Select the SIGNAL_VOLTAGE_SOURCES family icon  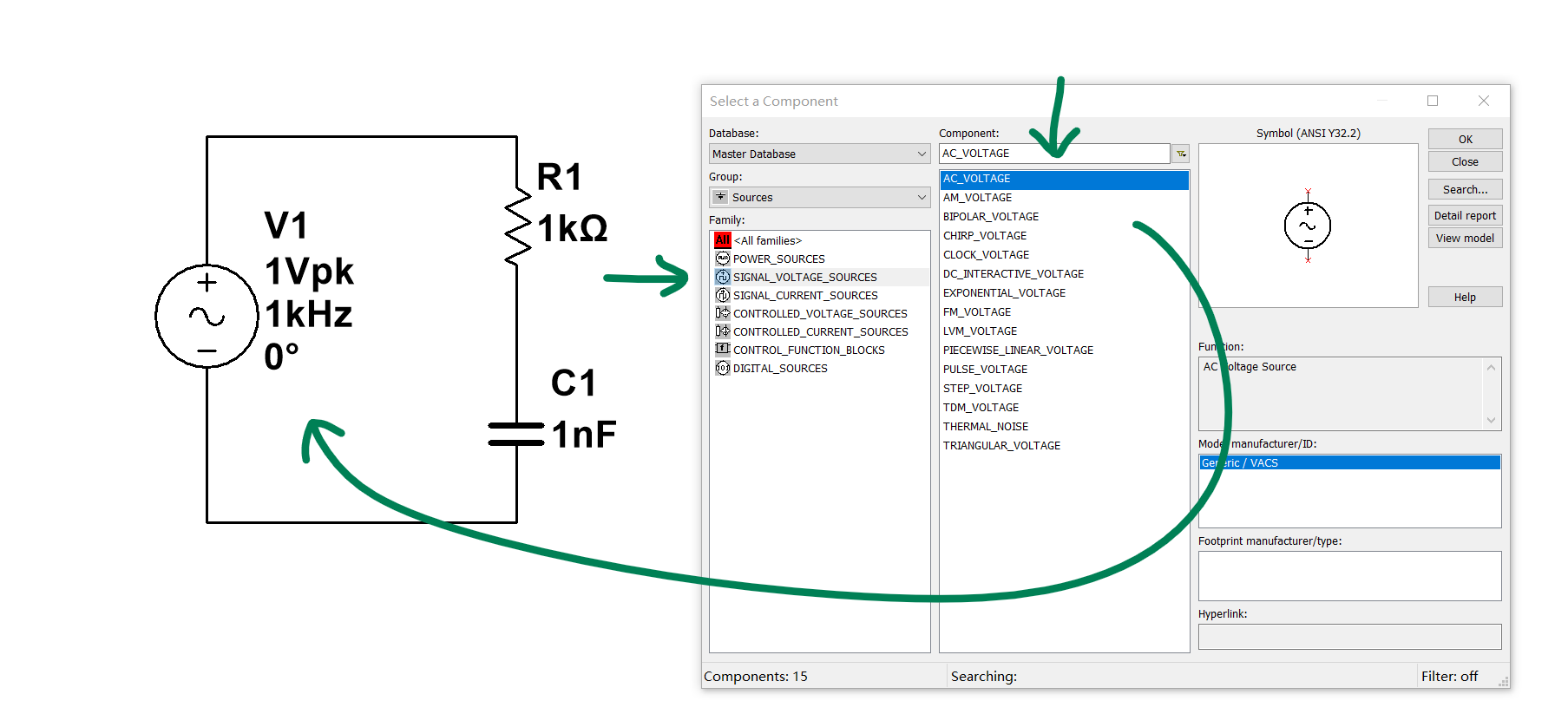click(722, 277)
